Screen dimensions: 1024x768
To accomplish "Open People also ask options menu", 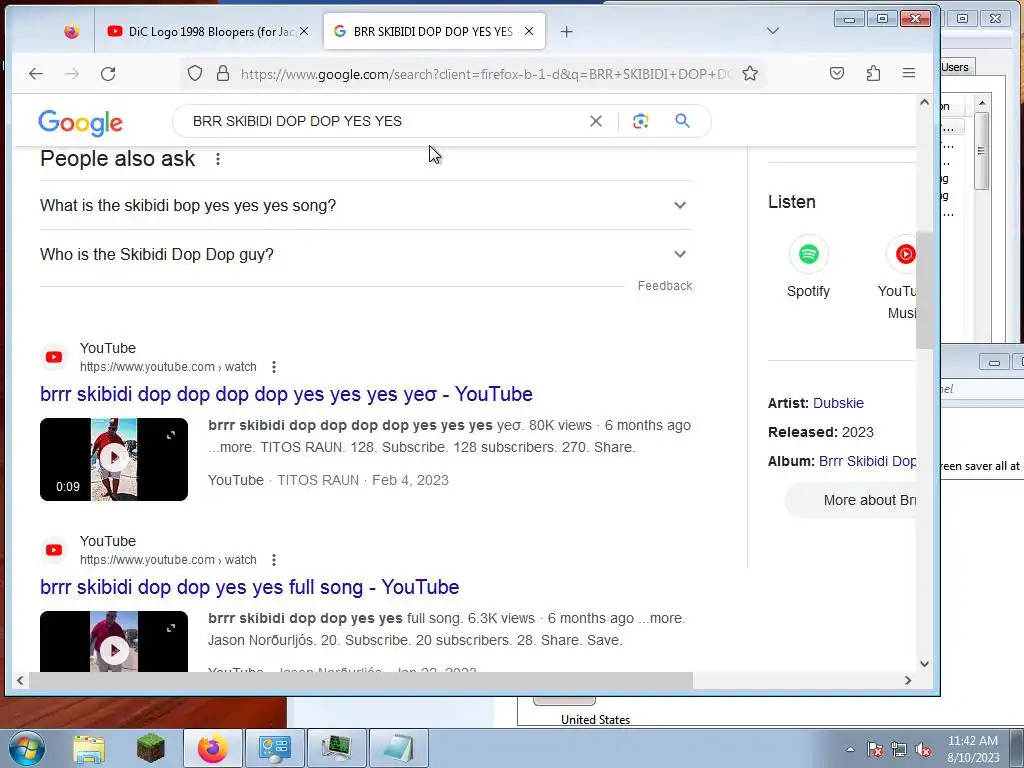I will pos(217,159).
